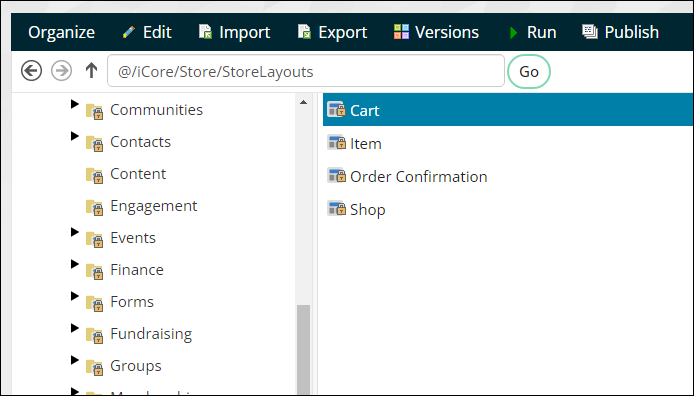Expand the Communities folder
Viewport: 694px width, 396px height.
(75, 104)
